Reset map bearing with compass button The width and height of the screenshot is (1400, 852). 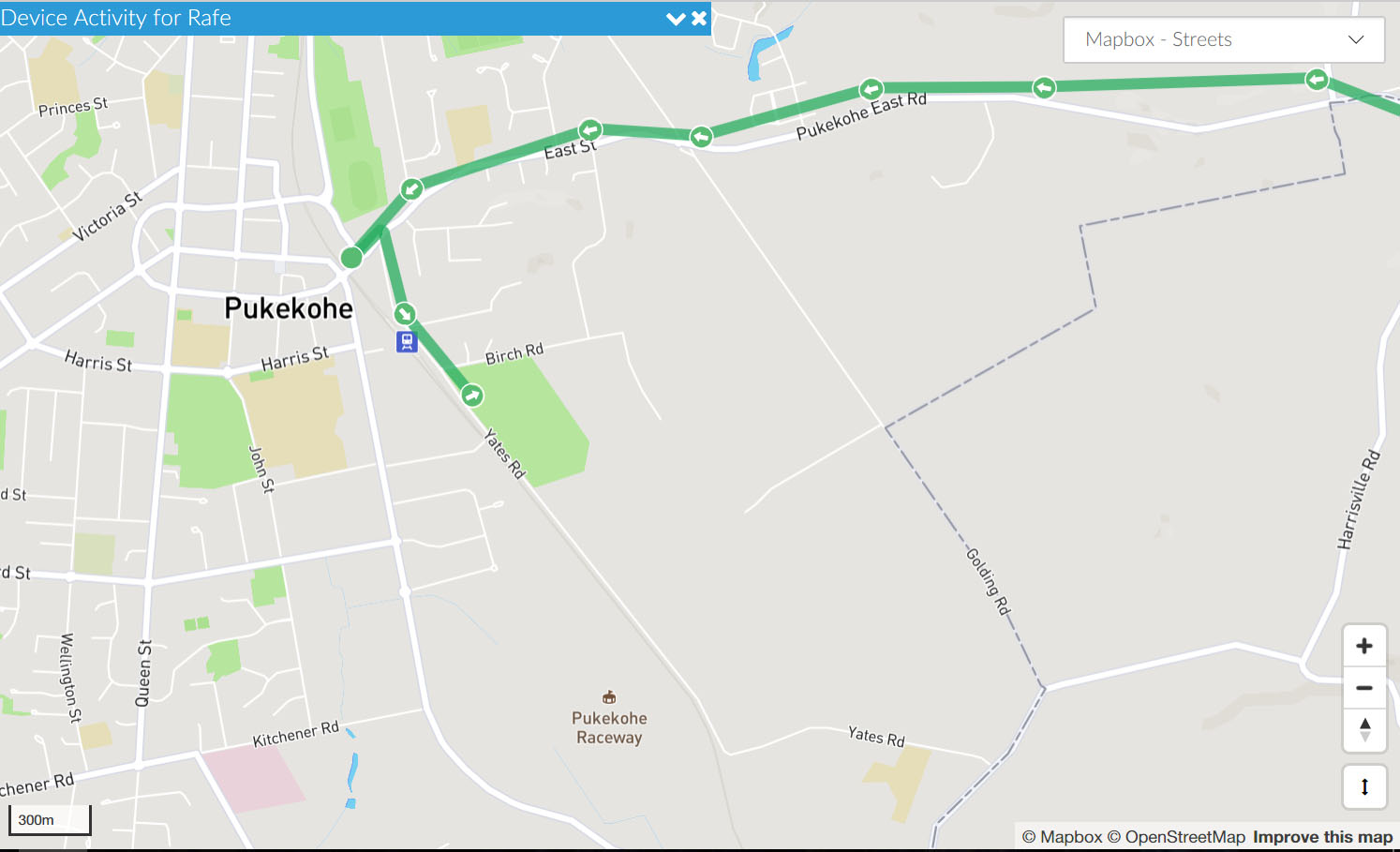tap(1364, 729)
